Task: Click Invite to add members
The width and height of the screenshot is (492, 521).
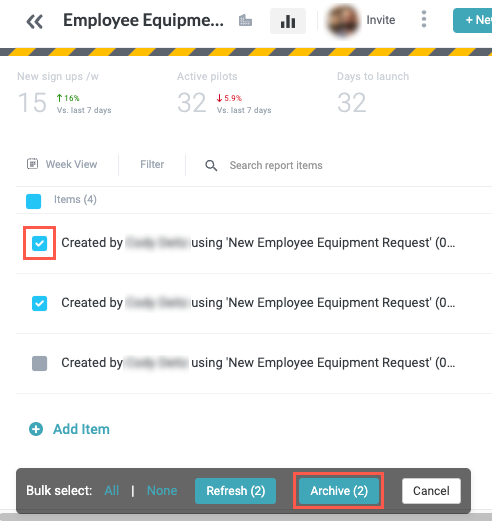Action: 381,20
